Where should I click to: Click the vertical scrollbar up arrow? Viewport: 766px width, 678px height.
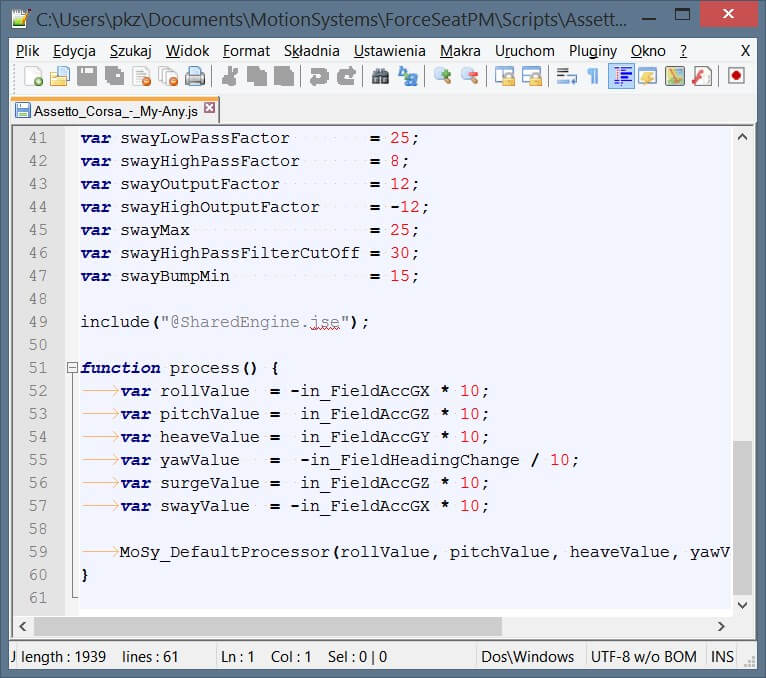tap(742, 137)
